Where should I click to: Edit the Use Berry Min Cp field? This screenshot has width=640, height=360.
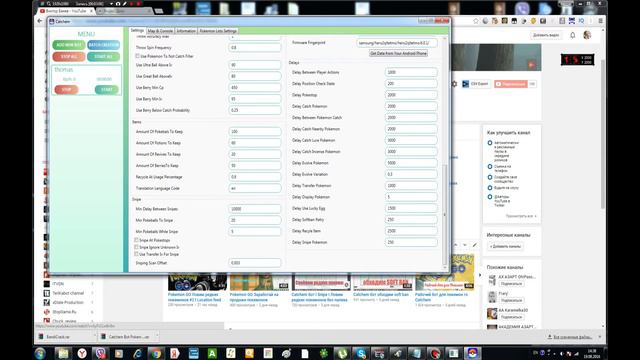click(x=255, y=88)
